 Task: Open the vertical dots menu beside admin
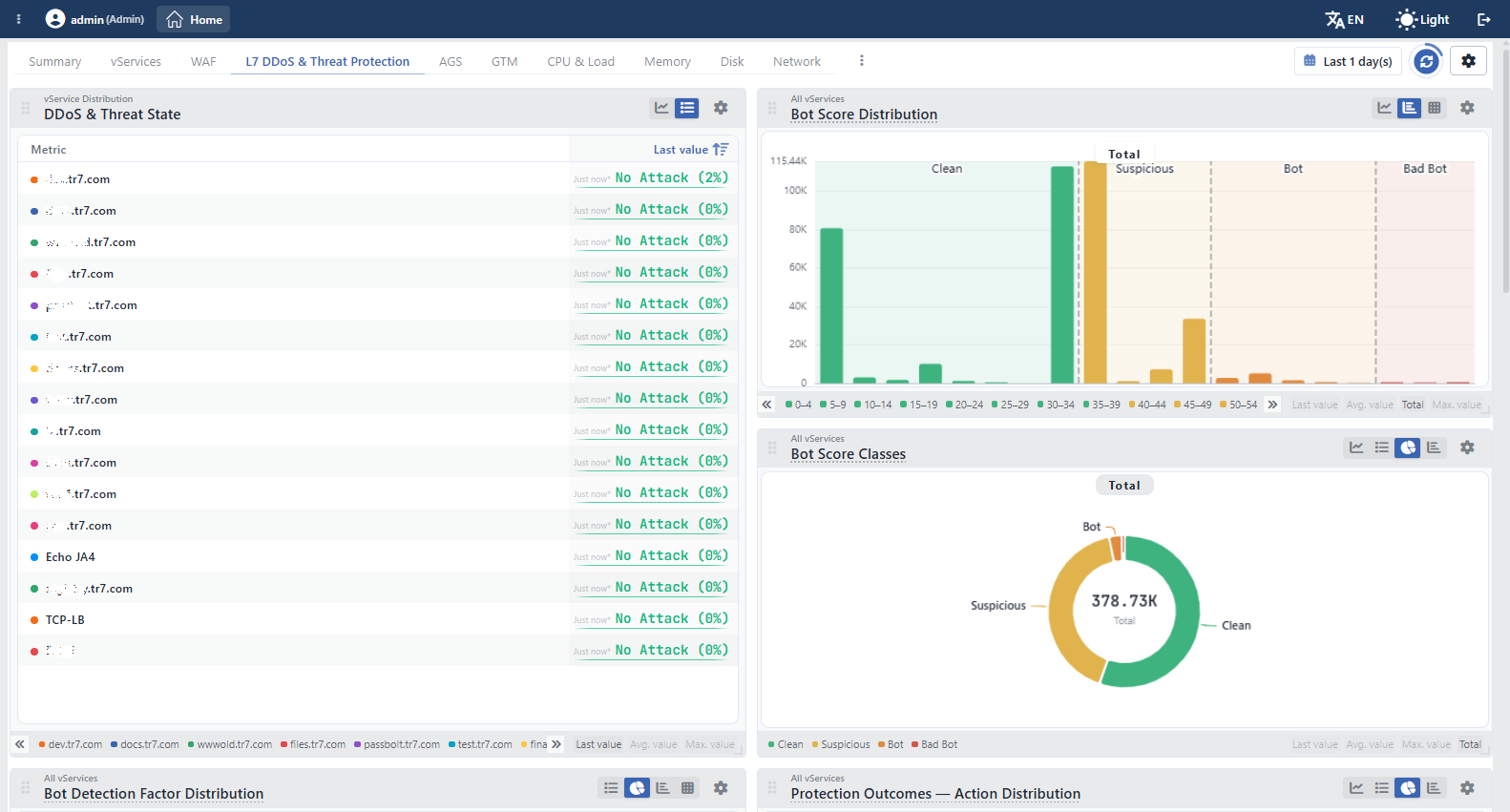pyautogui.click(x=18, y=19)
